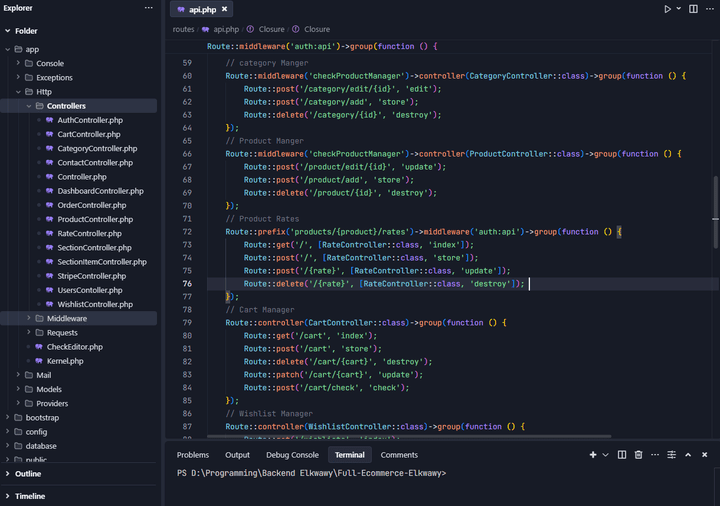This screenshot has width=720, height=506.
Task: Open the Explorer more actions ellipsis
Action: tap(148, 8)
